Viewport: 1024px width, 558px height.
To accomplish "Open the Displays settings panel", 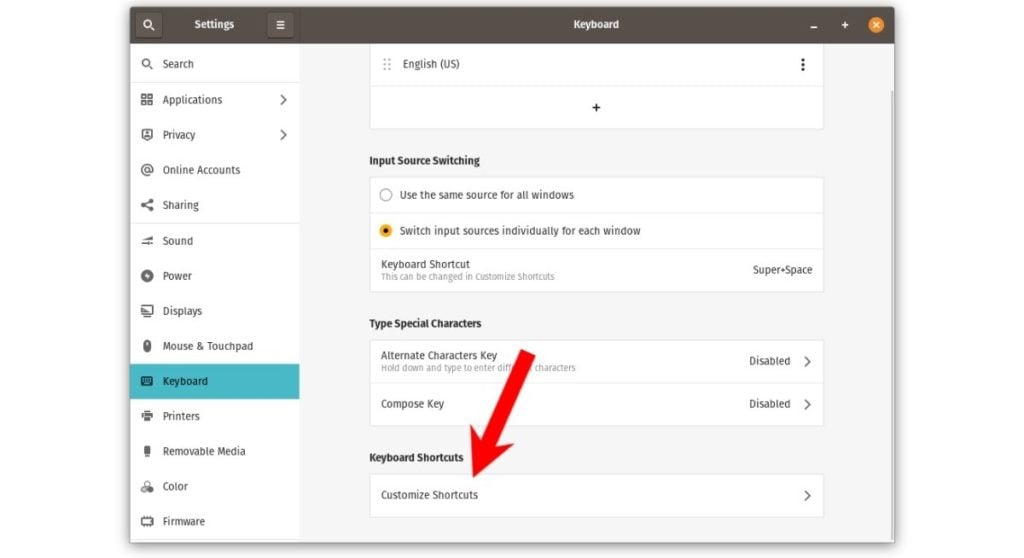I will [x=182, y=311].
